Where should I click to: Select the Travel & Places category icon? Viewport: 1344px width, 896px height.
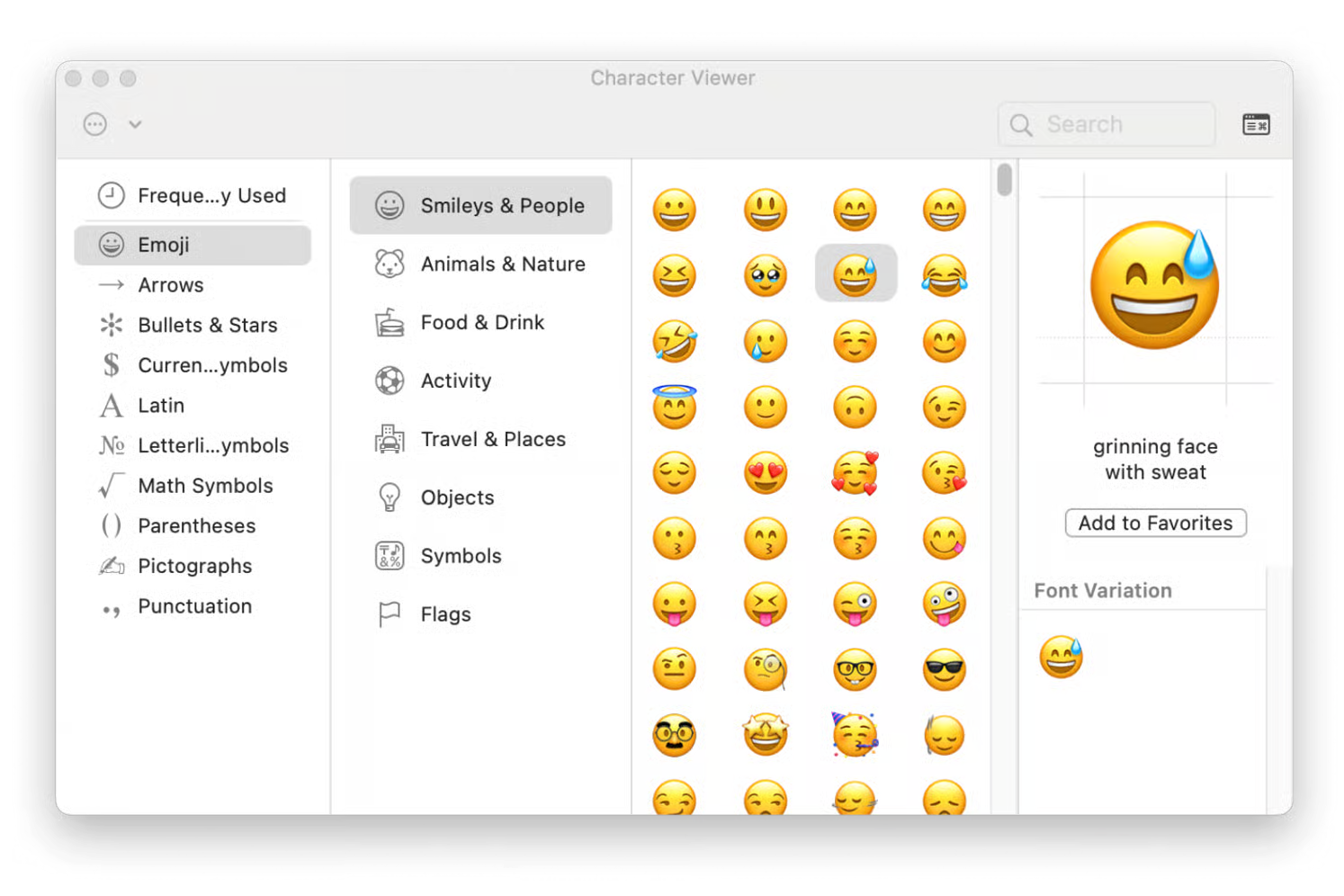coord(389,439)
